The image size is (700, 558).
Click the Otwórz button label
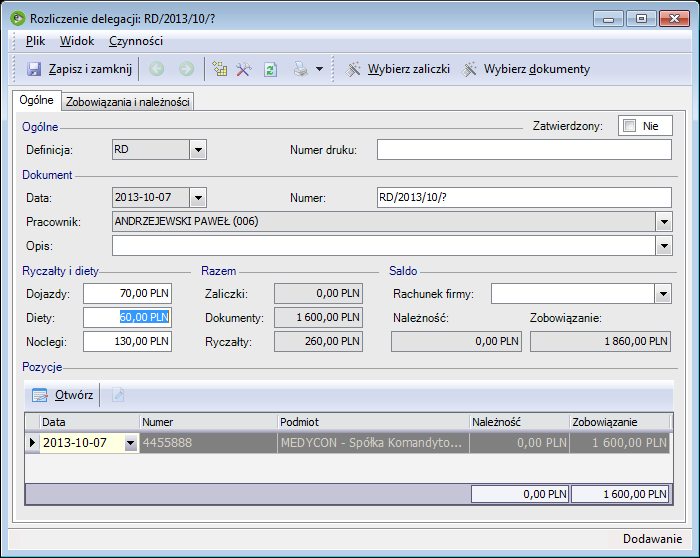pyautogui.click(x=74, y=395)
